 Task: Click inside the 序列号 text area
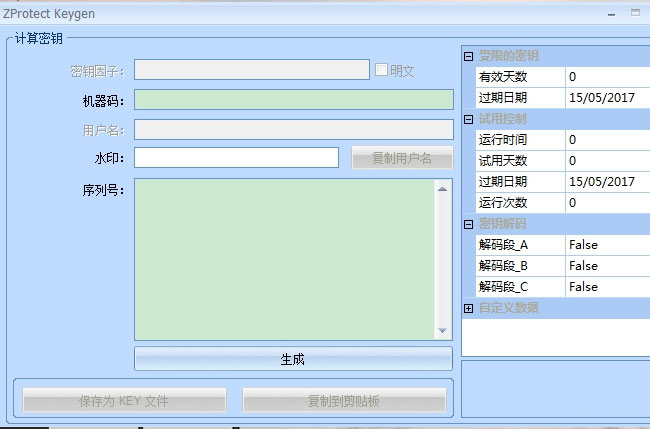point(284,259)
